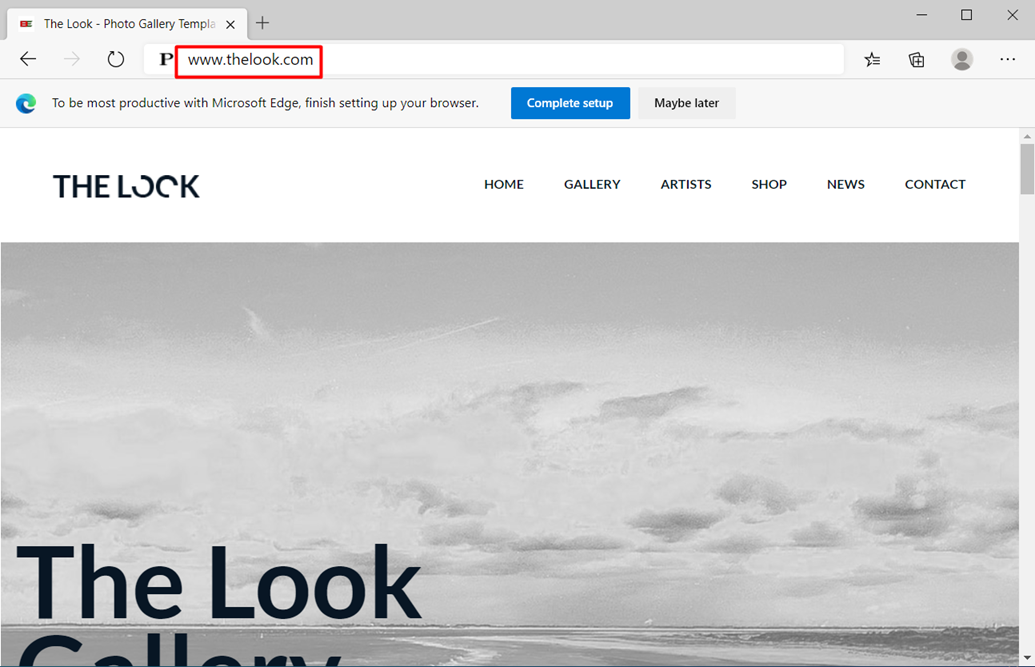
Task: Open the ARTISTS menu item
Action: [686, 184]
